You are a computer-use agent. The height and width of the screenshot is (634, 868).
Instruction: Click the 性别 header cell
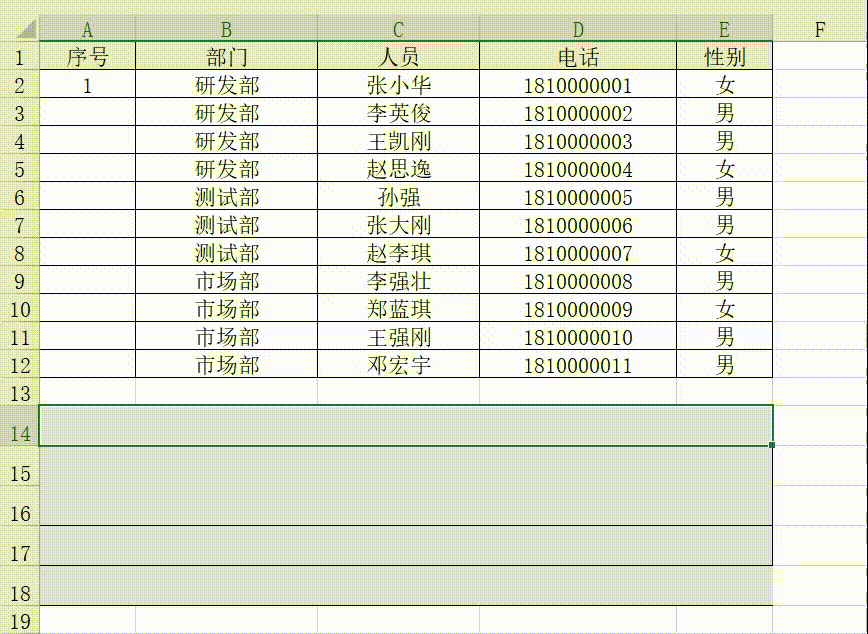(x=724, y=56)
